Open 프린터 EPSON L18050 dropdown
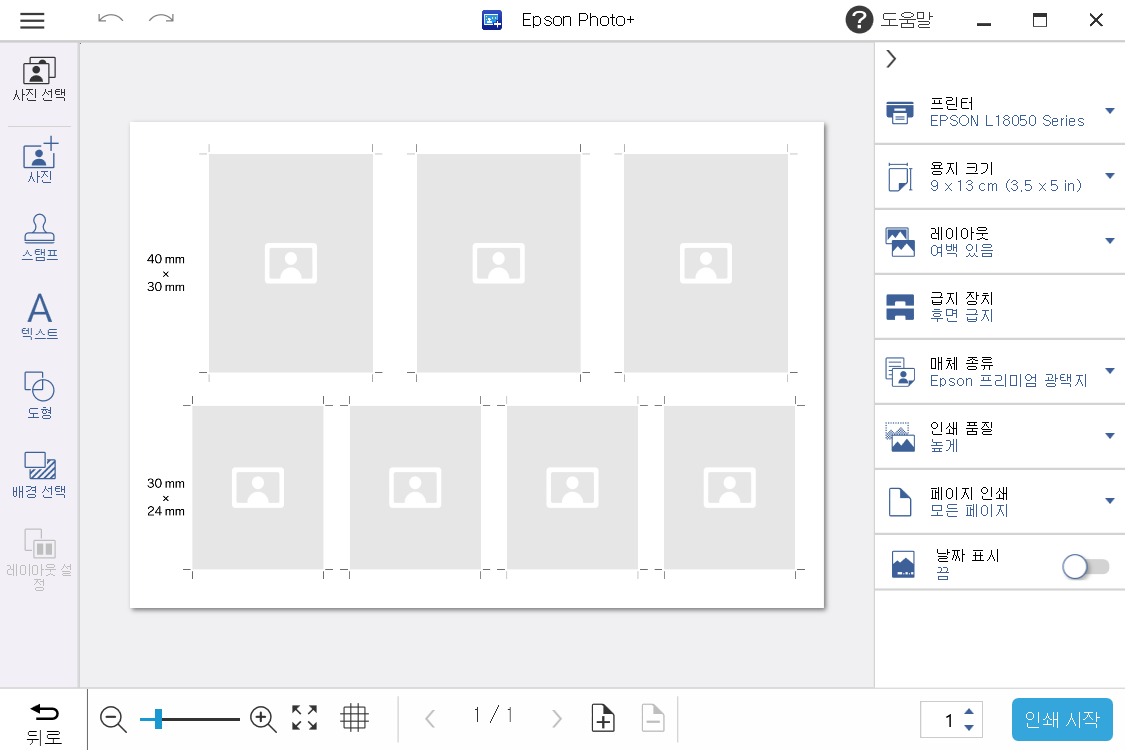 click(1000, 112)
